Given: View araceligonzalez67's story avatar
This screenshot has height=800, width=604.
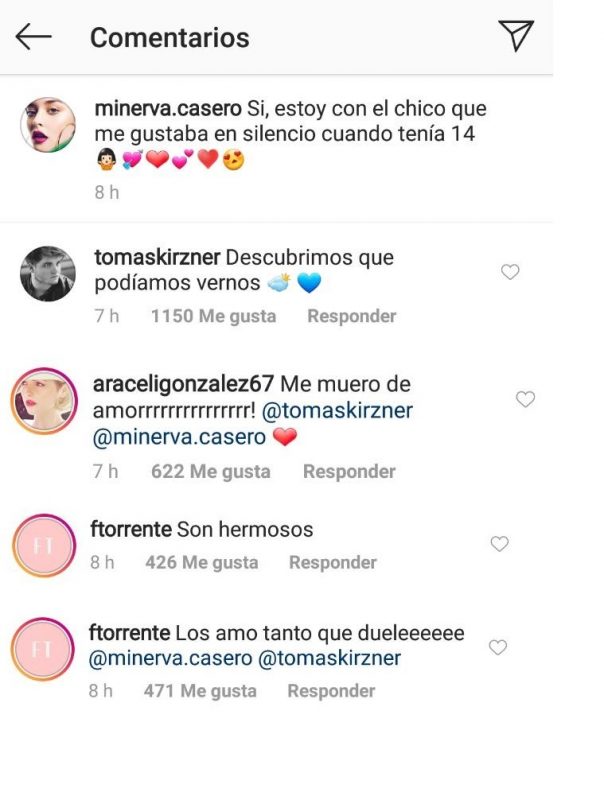Looking at the screenshot, I should [44, 401].
